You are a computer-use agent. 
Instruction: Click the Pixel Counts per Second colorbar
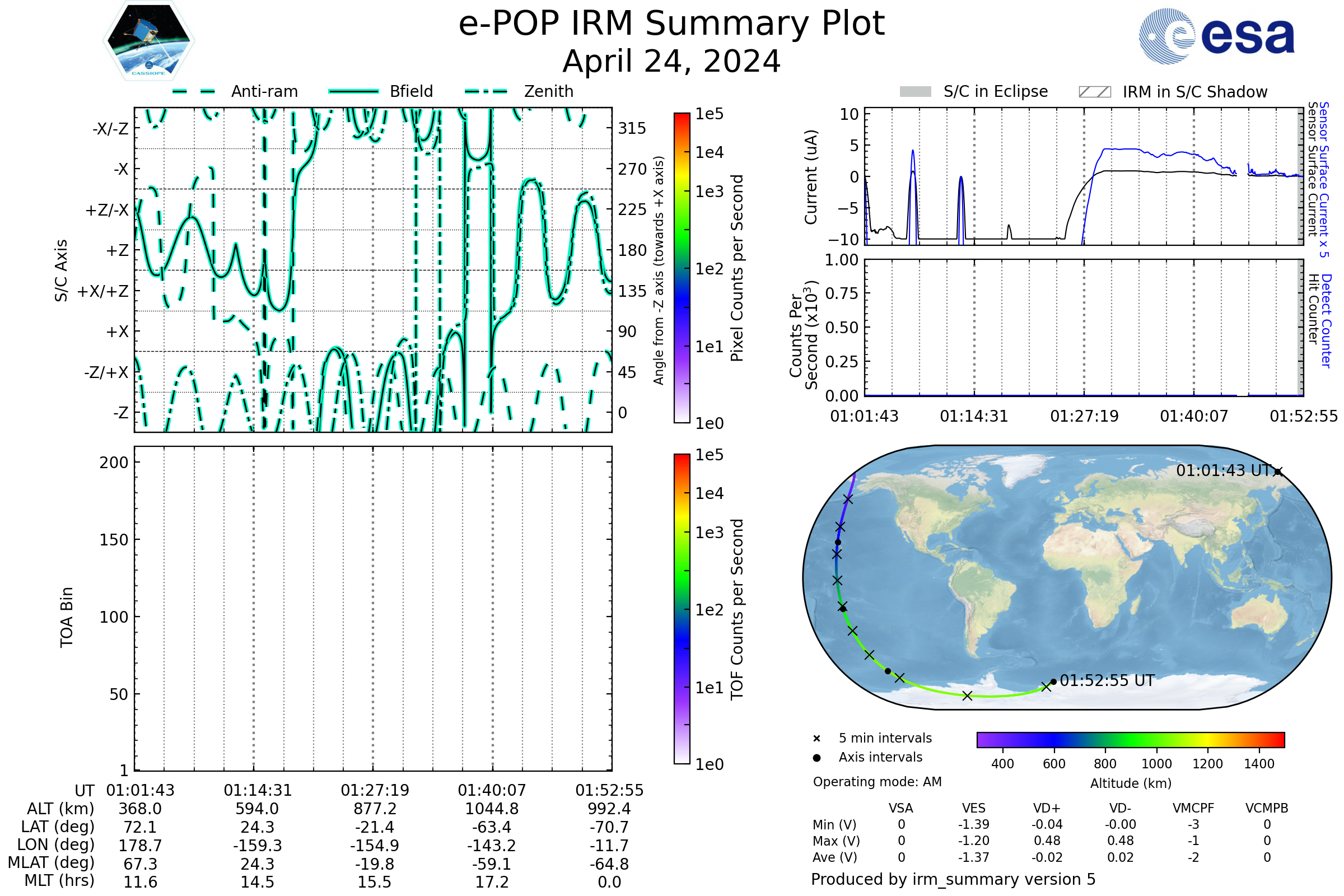click(682, 268)
